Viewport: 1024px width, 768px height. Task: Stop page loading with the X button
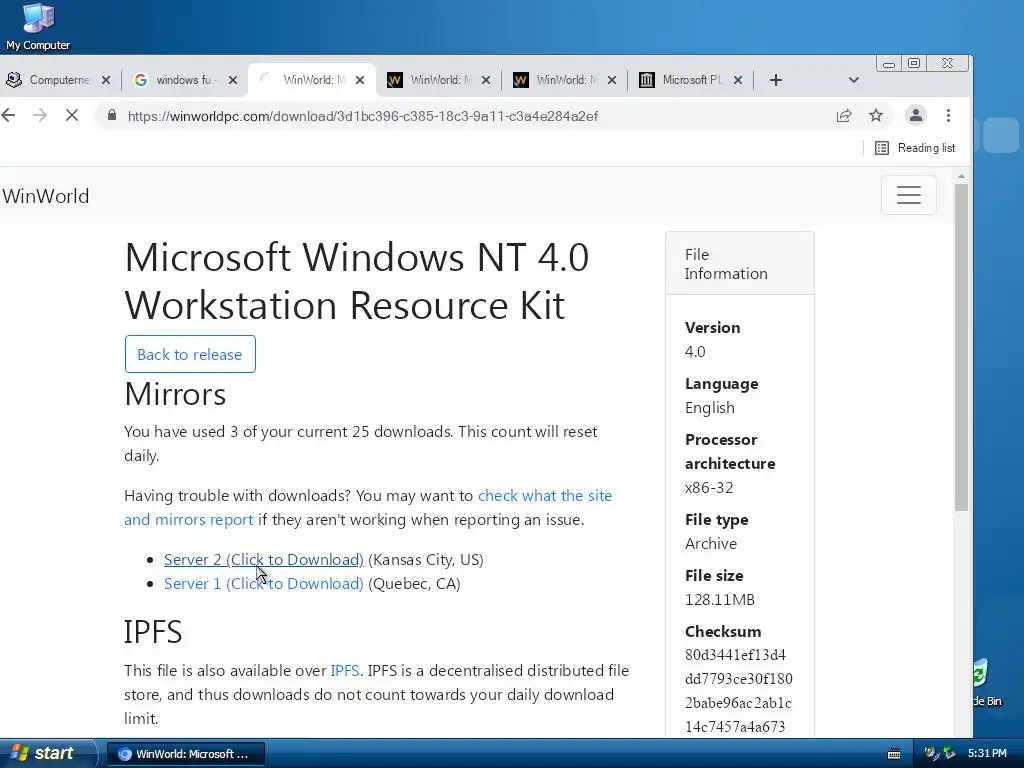click(x=72, y=116)
